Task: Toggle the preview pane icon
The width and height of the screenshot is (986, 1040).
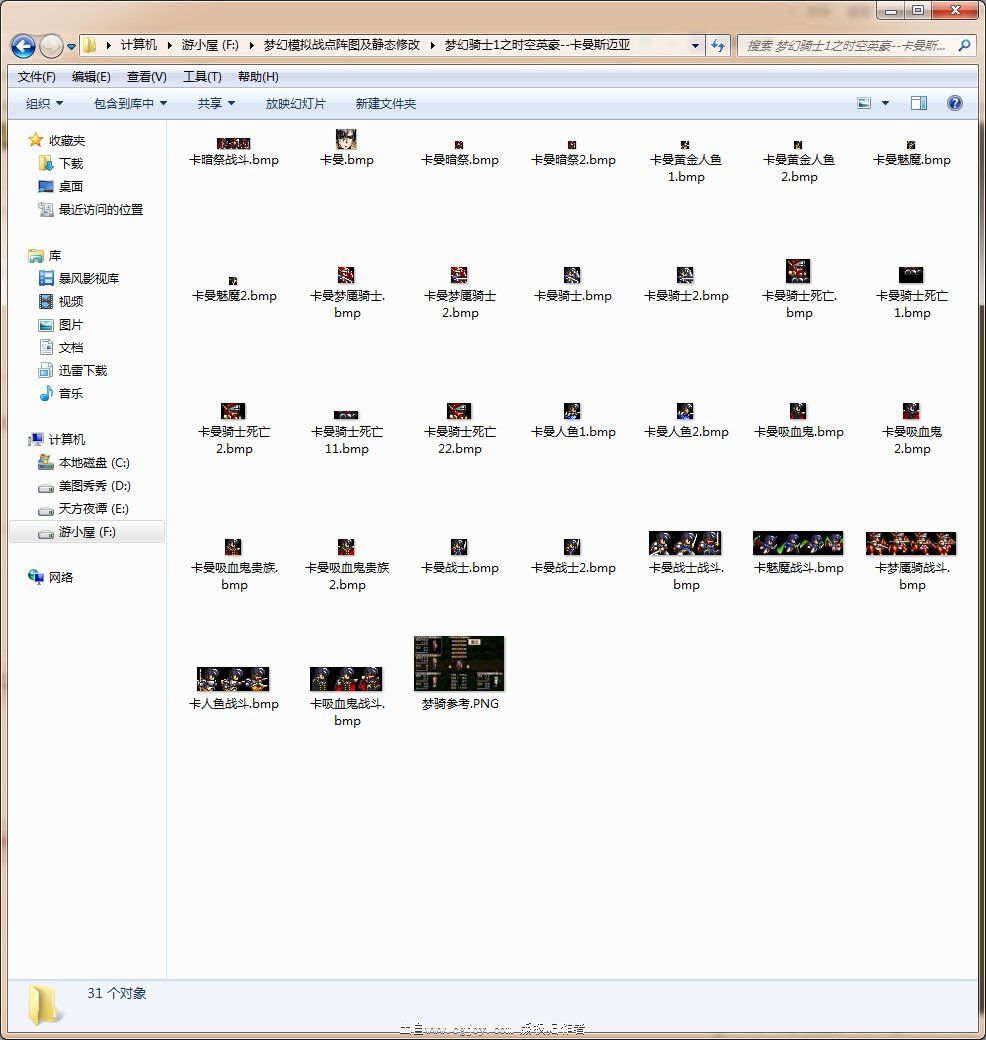Action: 918,103
